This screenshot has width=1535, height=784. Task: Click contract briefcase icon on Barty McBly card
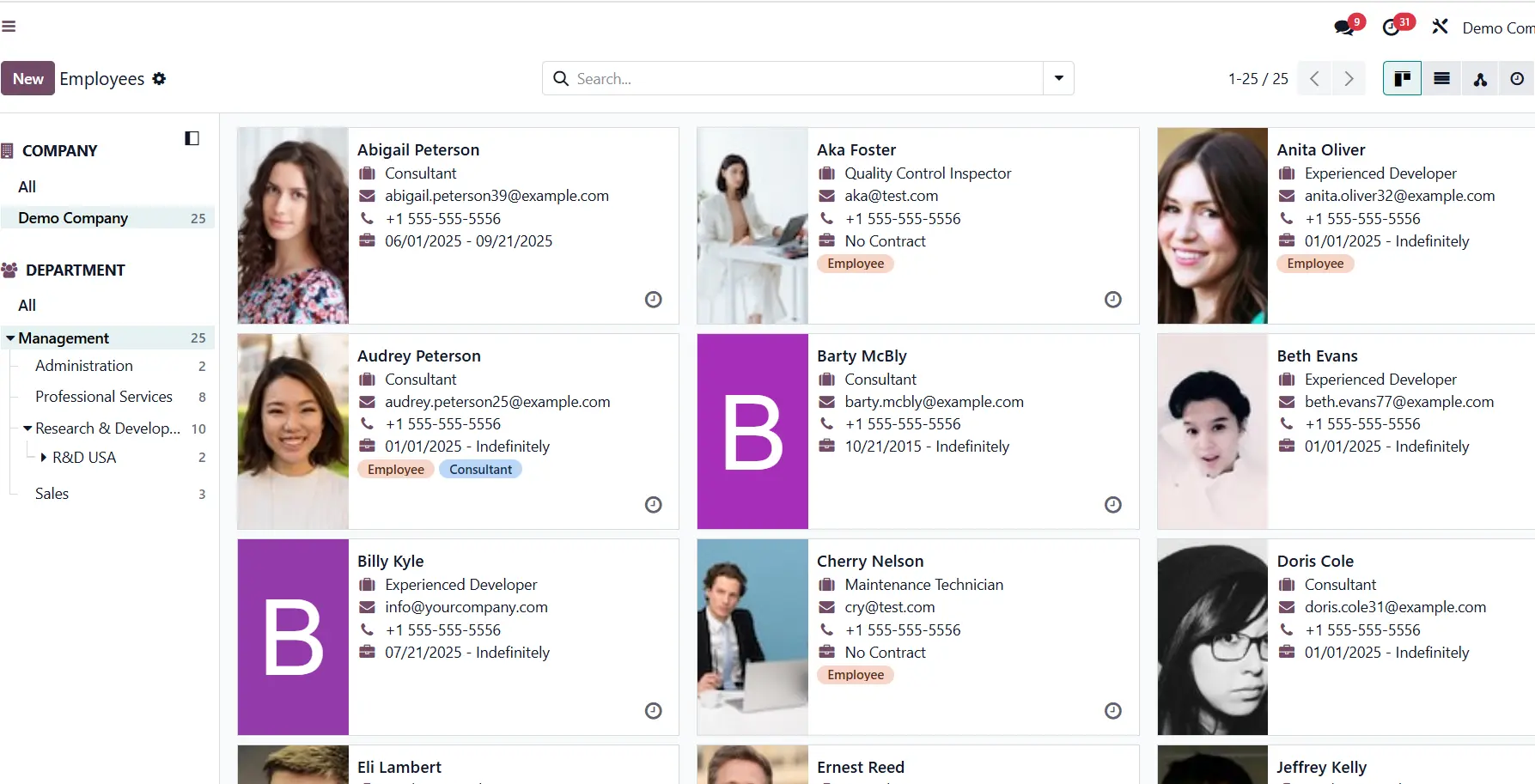pyautogui.click(x=826, y=446)
